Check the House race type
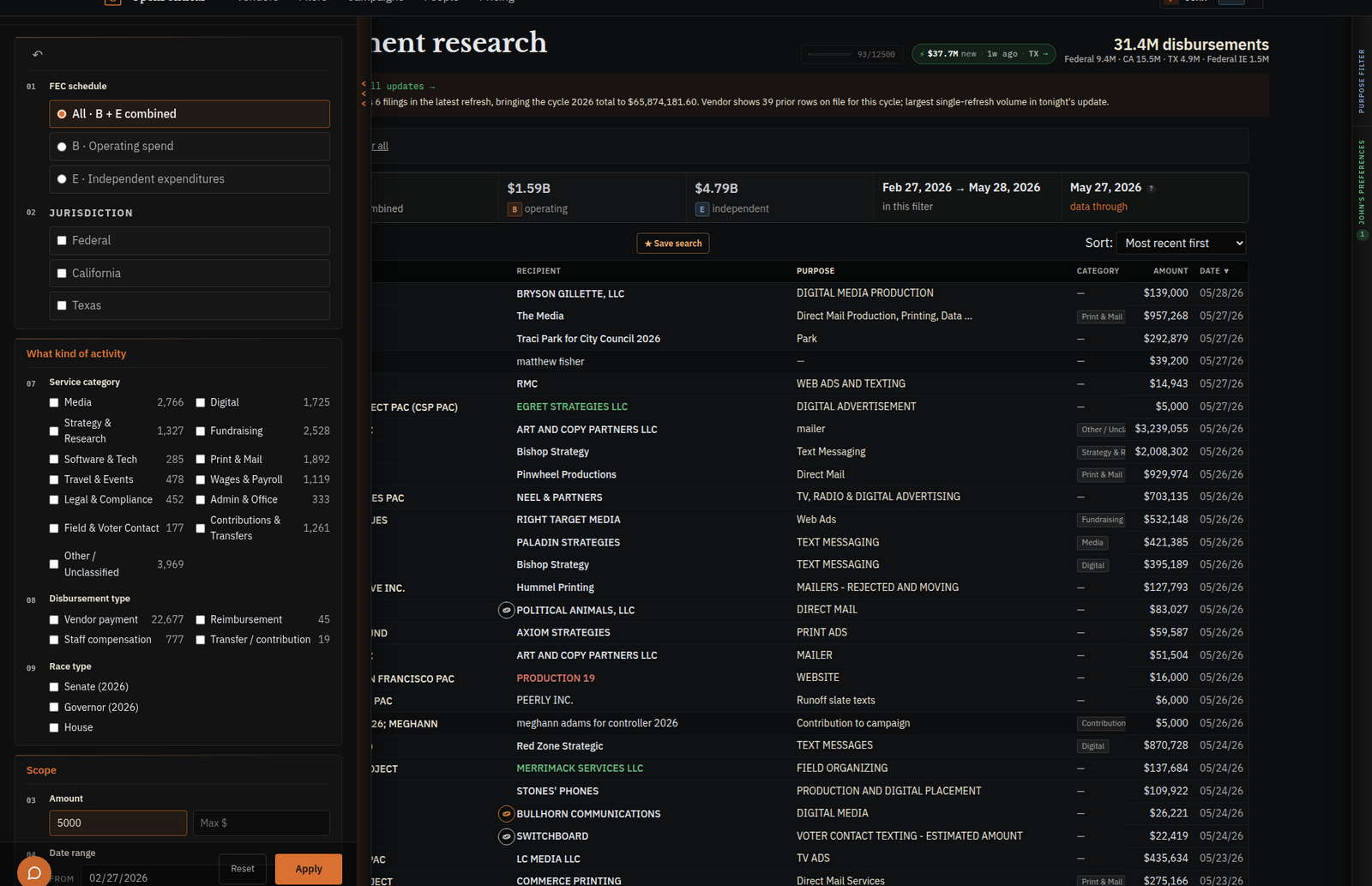1372x886 pixels. [x=54, y=728]
